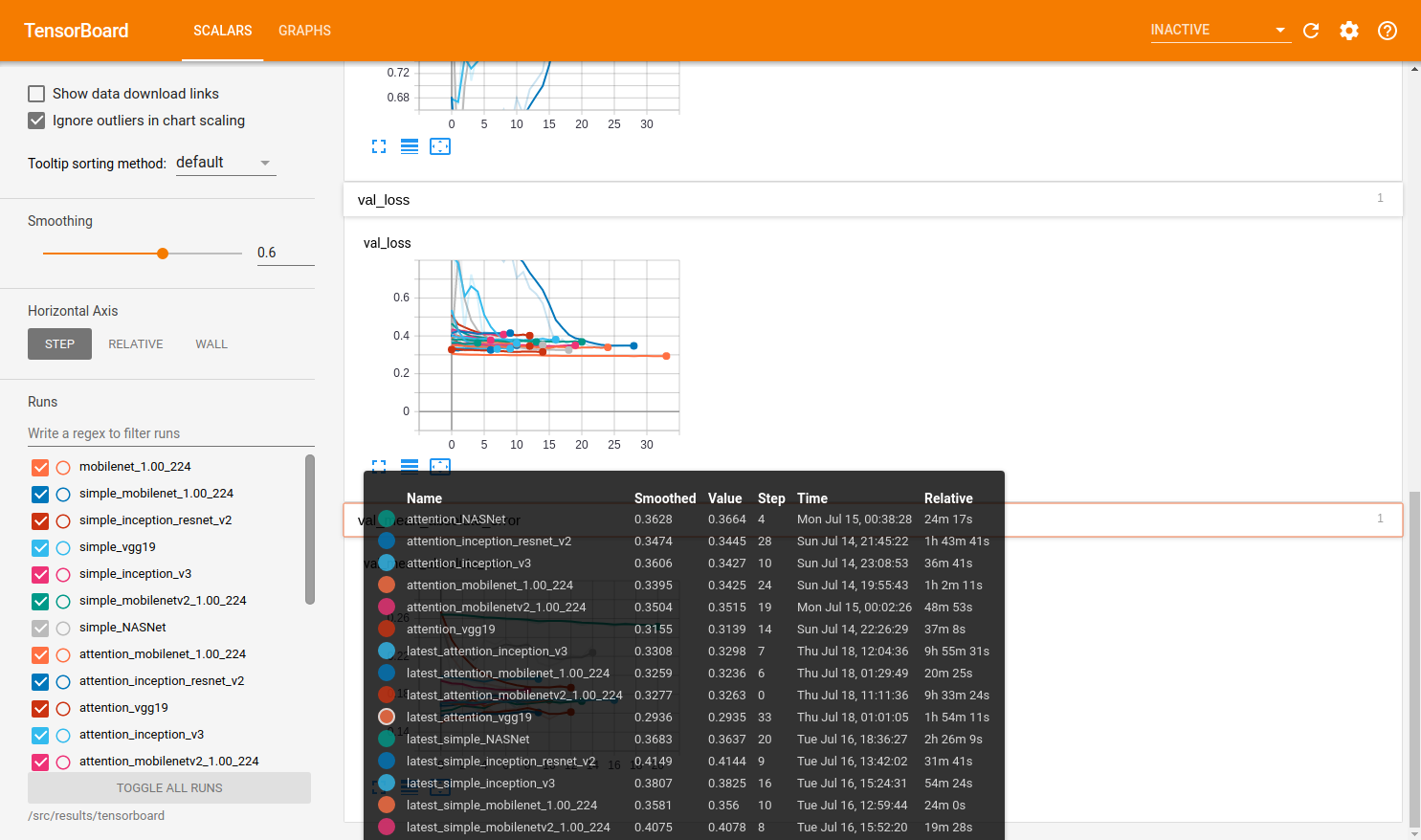Click TOGGLE ALL RUNS button
Viewport: 1421px width, 840px height.
click(x=169, y=788)
